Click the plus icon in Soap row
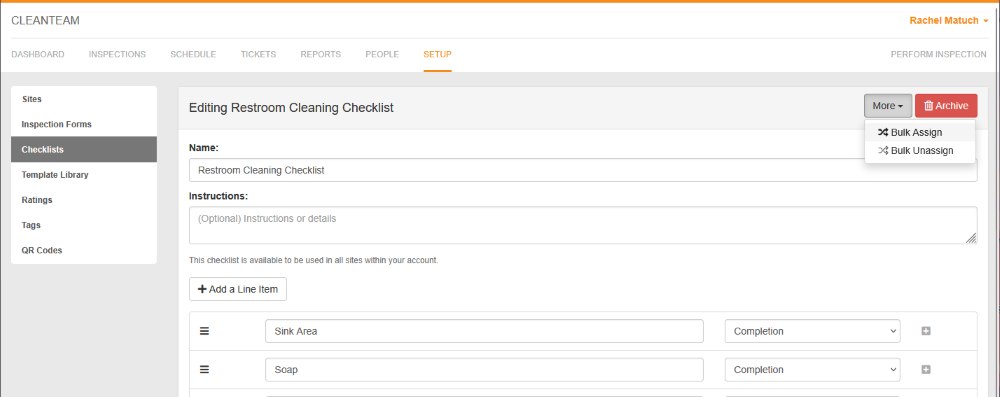 926,370
